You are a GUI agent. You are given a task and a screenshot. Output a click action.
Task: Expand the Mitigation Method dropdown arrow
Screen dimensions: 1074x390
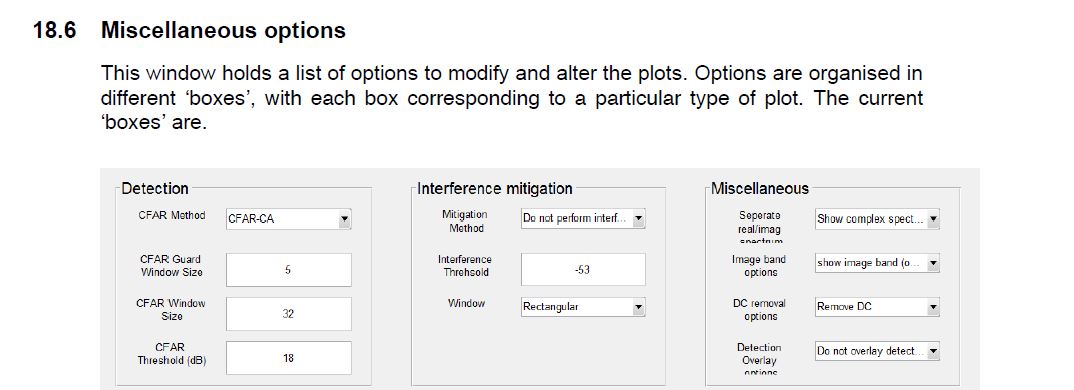(638, 219)
